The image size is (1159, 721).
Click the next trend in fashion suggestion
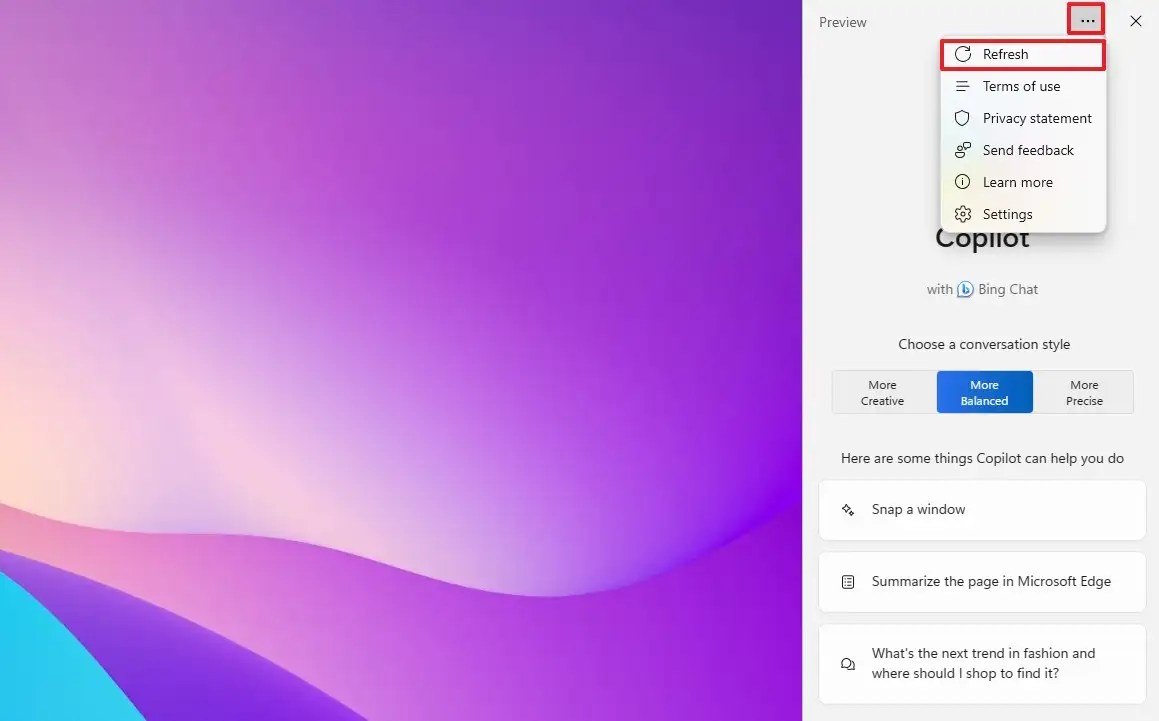(x=982, y=664)
